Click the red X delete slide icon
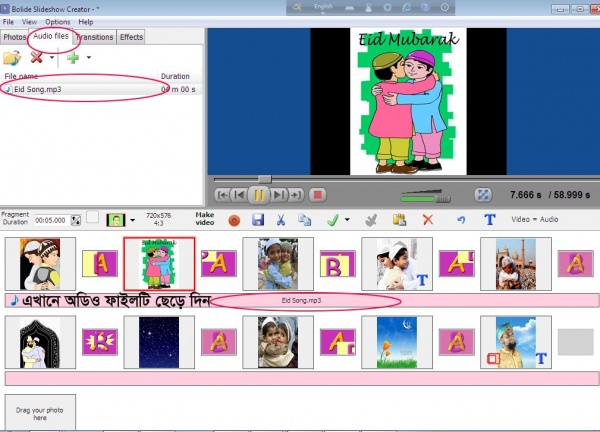The width and height of the screenshot is (600, 432). [x=427, y=220]
